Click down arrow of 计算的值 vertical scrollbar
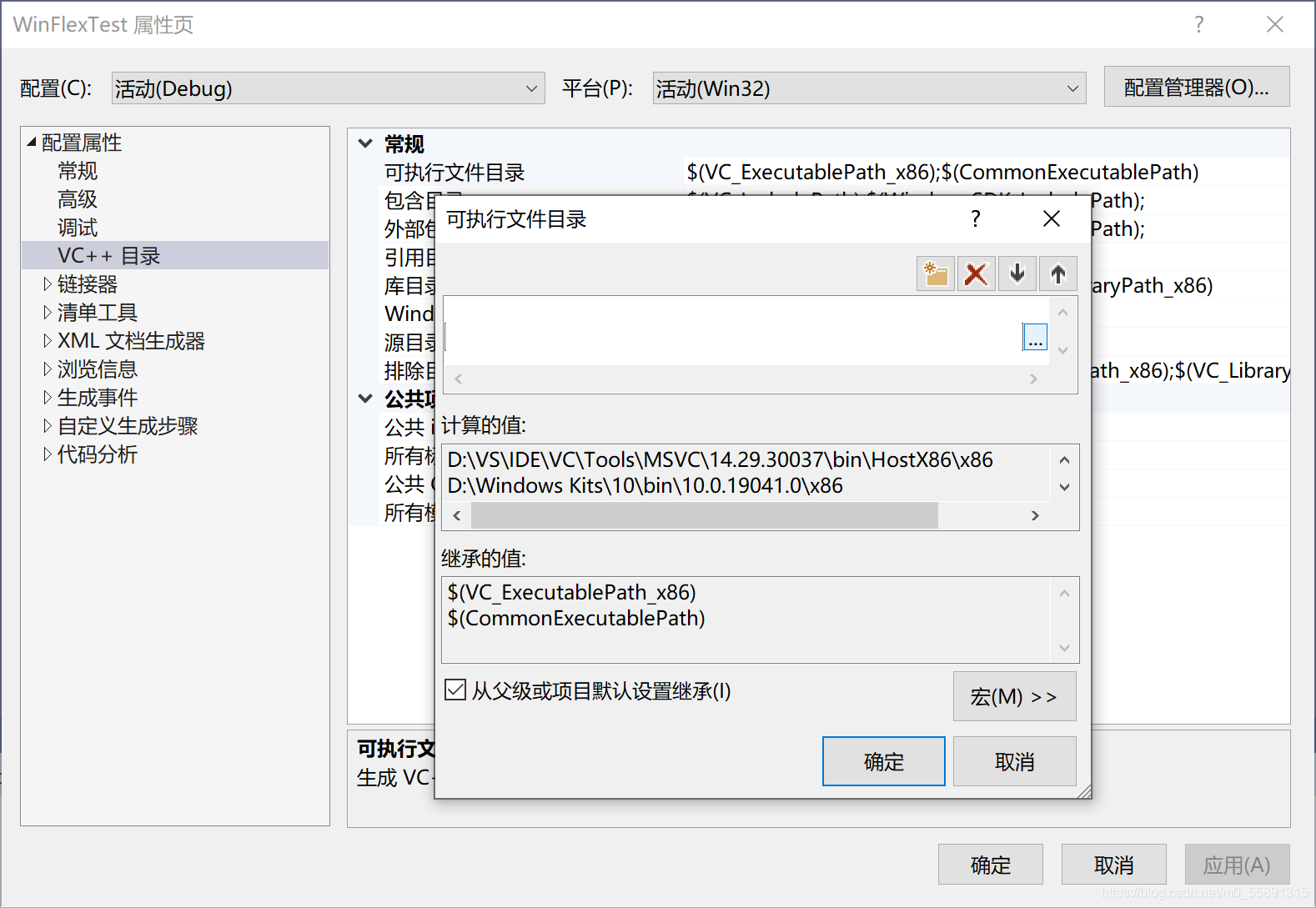The width and height of the screenshot is (1316, 908). pos(1064,487)
